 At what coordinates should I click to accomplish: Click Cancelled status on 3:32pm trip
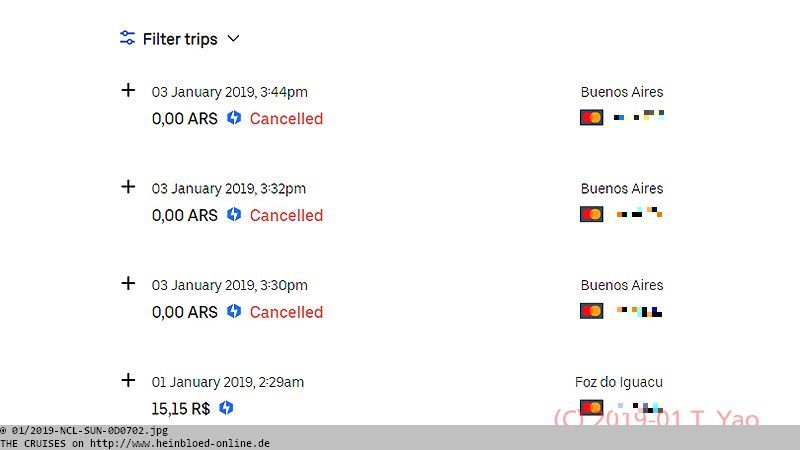(x=286, y=215)
